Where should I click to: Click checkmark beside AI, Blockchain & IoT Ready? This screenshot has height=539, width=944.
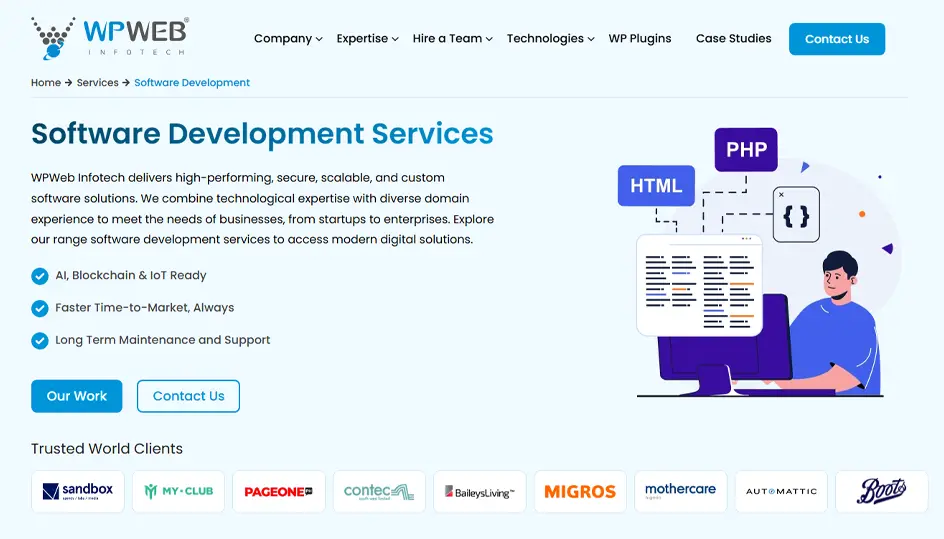click(40, 276)
